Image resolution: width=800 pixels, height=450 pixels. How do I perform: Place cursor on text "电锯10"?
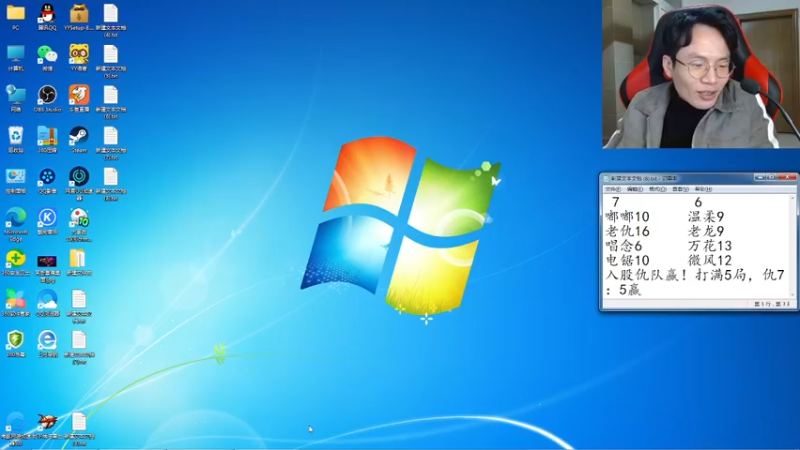(x=627, y=260)
